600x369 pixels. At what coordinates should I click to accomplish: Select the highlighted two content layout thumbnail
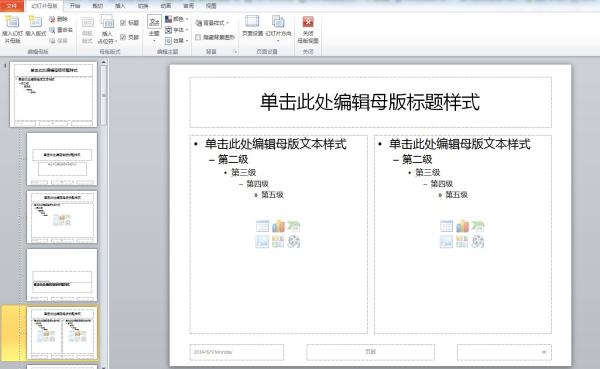coord(62,333)
